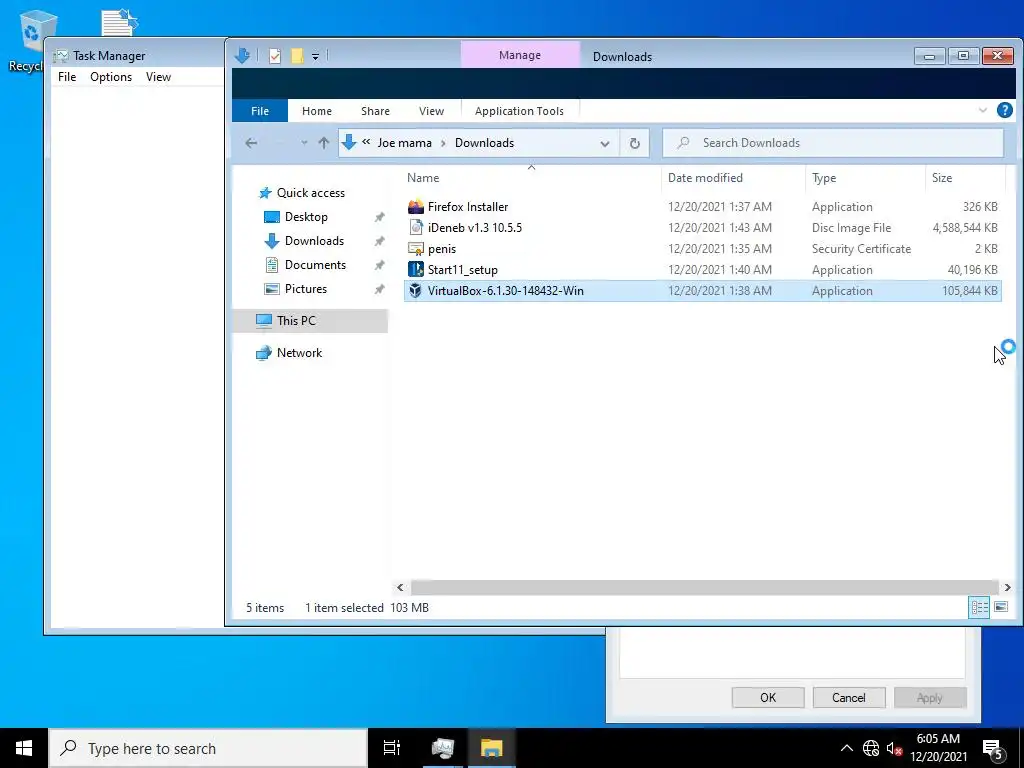Select the penis security certificate icon
1024x768 pixels.
pyautogui.click(x=416, y=249)
